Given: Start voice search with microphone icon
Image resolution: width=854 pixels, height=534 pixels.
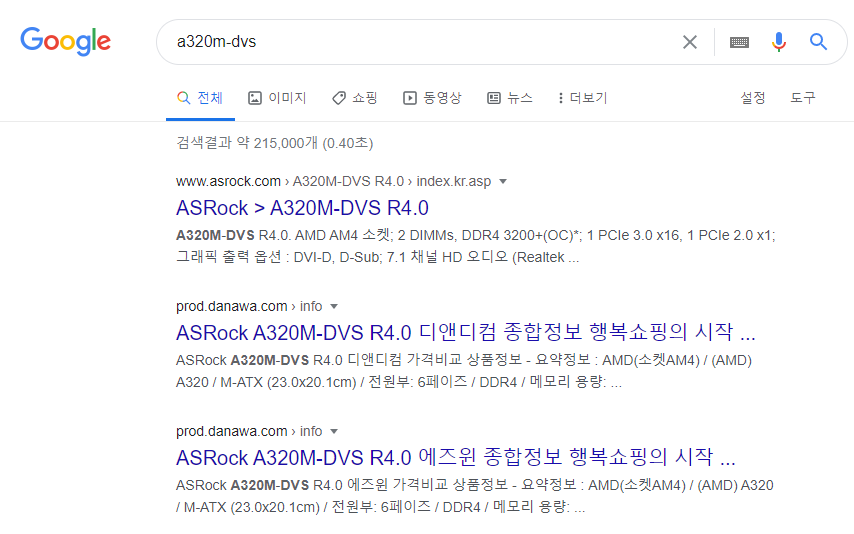Looking at the screenshot, I should 779,41.
